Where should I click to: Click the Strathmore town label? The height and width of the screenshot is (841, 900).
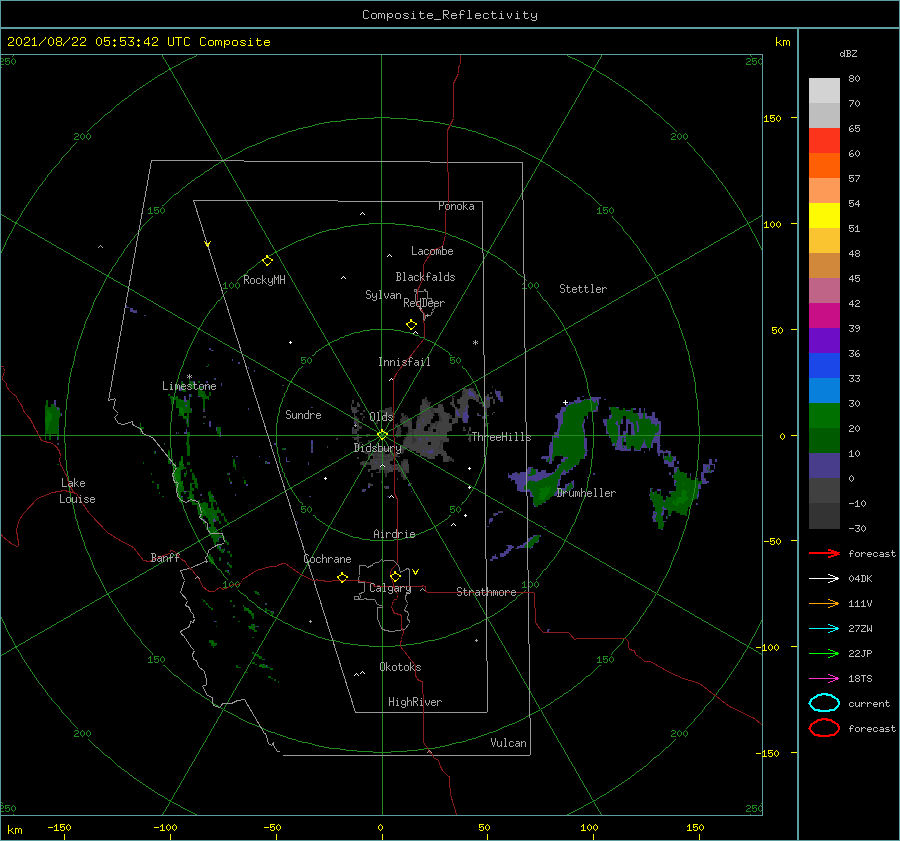[486, 592]
